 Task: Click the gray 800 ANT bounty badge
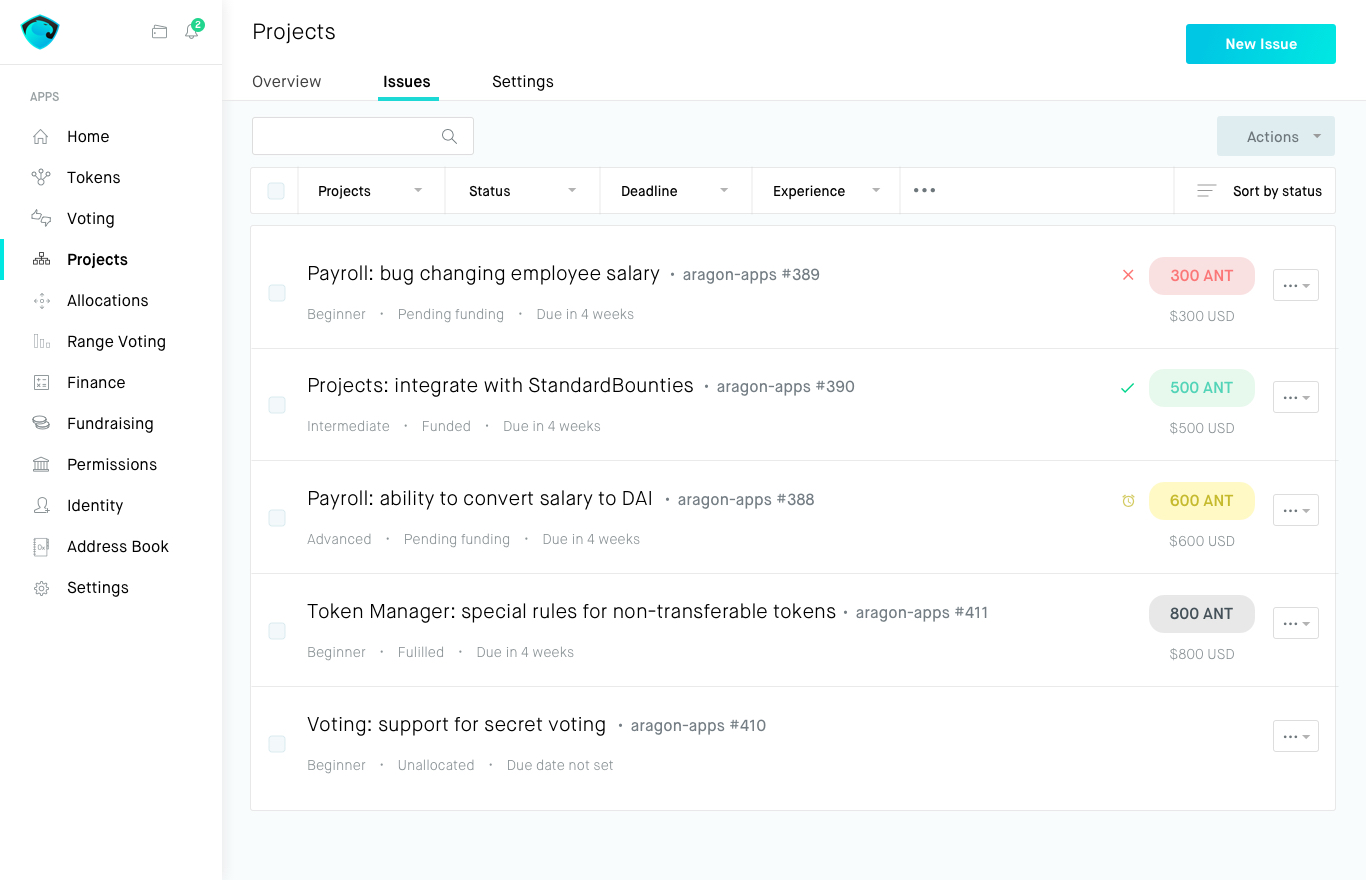click(x=1202, y=614)
